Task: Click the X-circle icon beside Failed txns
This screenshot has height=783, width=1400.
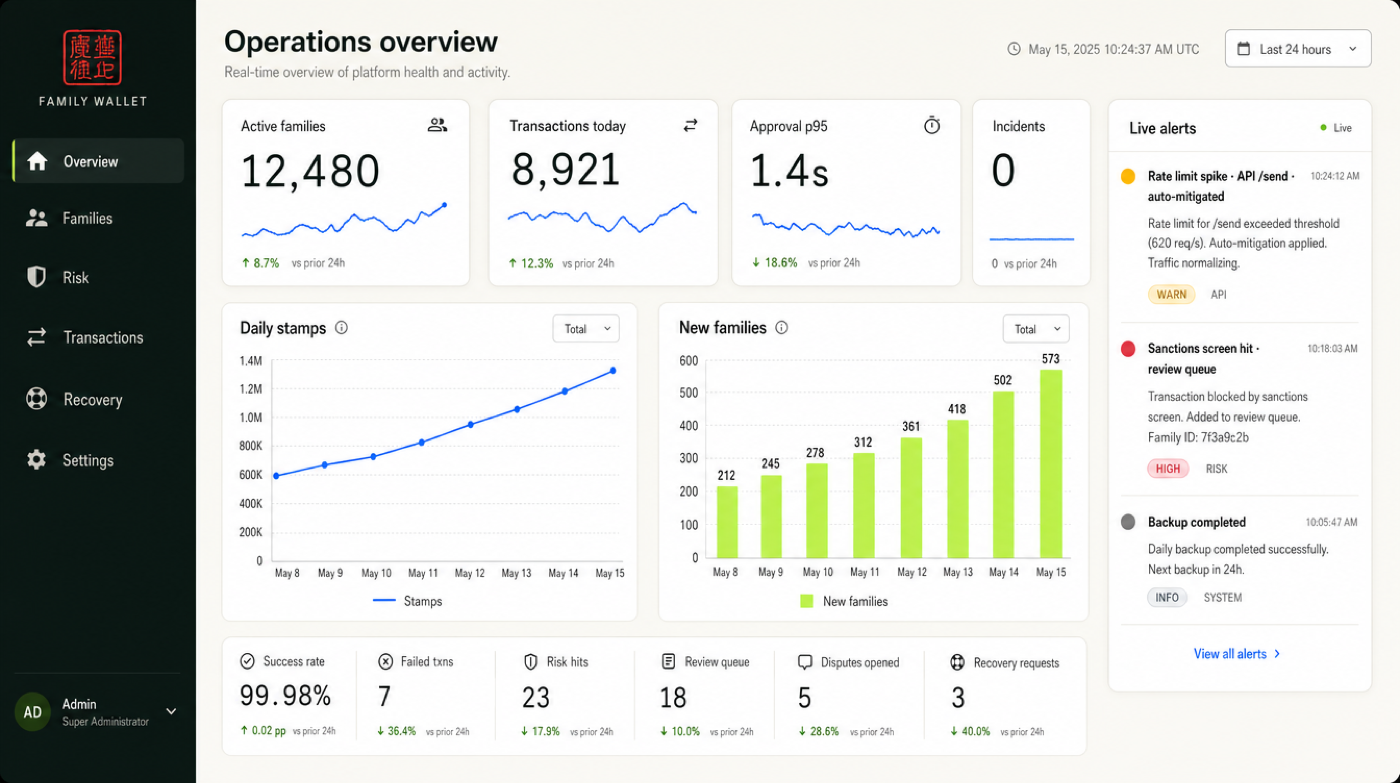Action: pyautogui.click(x=385, y=662)
